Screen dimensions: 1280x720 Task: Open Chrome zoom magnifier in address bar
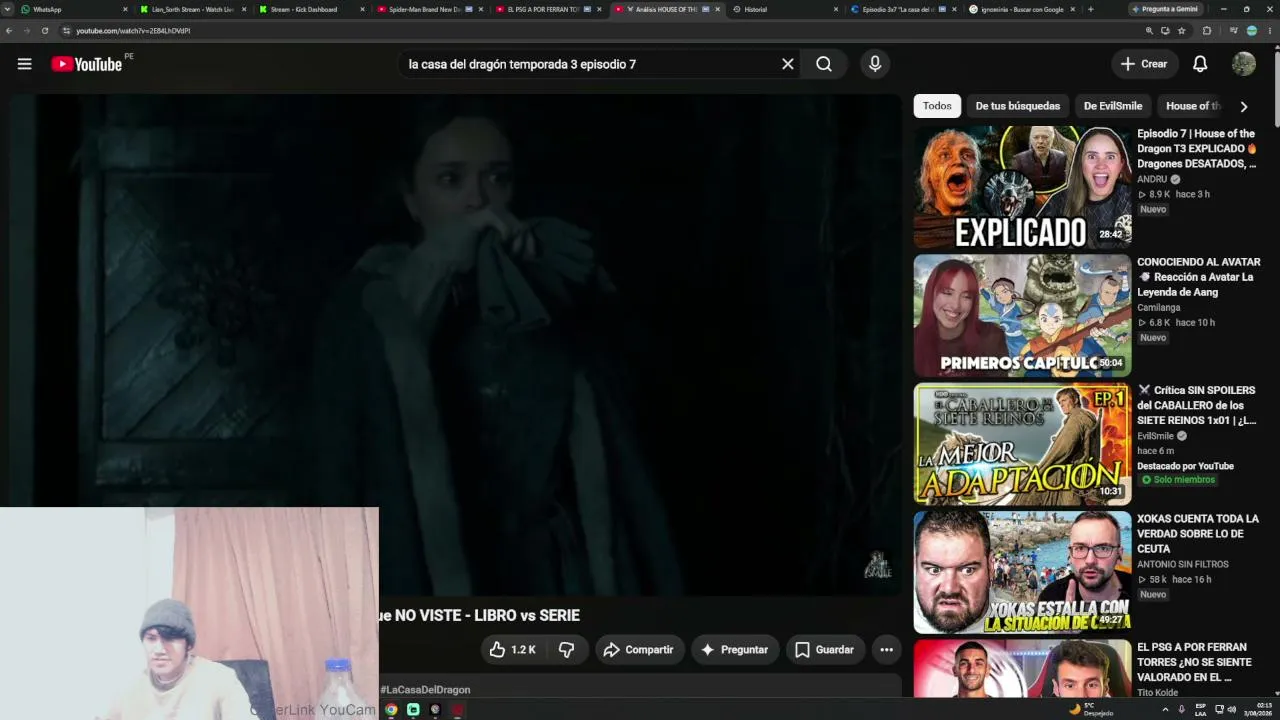click(x=1149, y=31)
